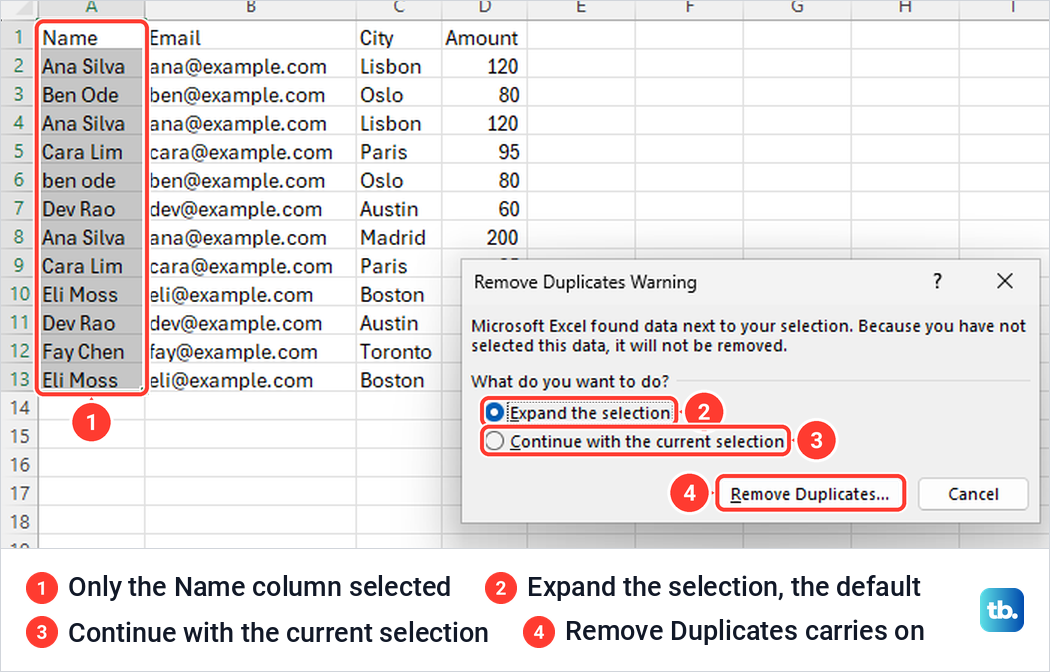This screenshot has height=672, width=1050.
Task: Click eli@example.com in row 10
Action: coord(250,294)
